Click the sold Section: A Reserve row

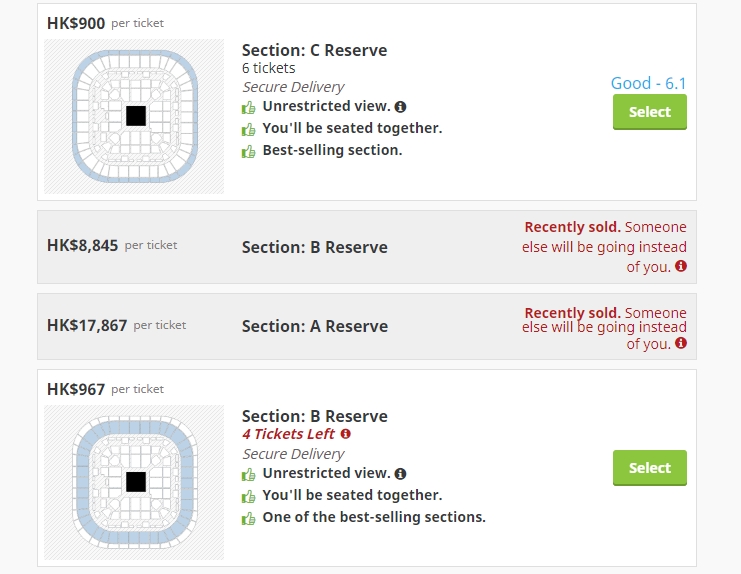(x=367, y=326)
